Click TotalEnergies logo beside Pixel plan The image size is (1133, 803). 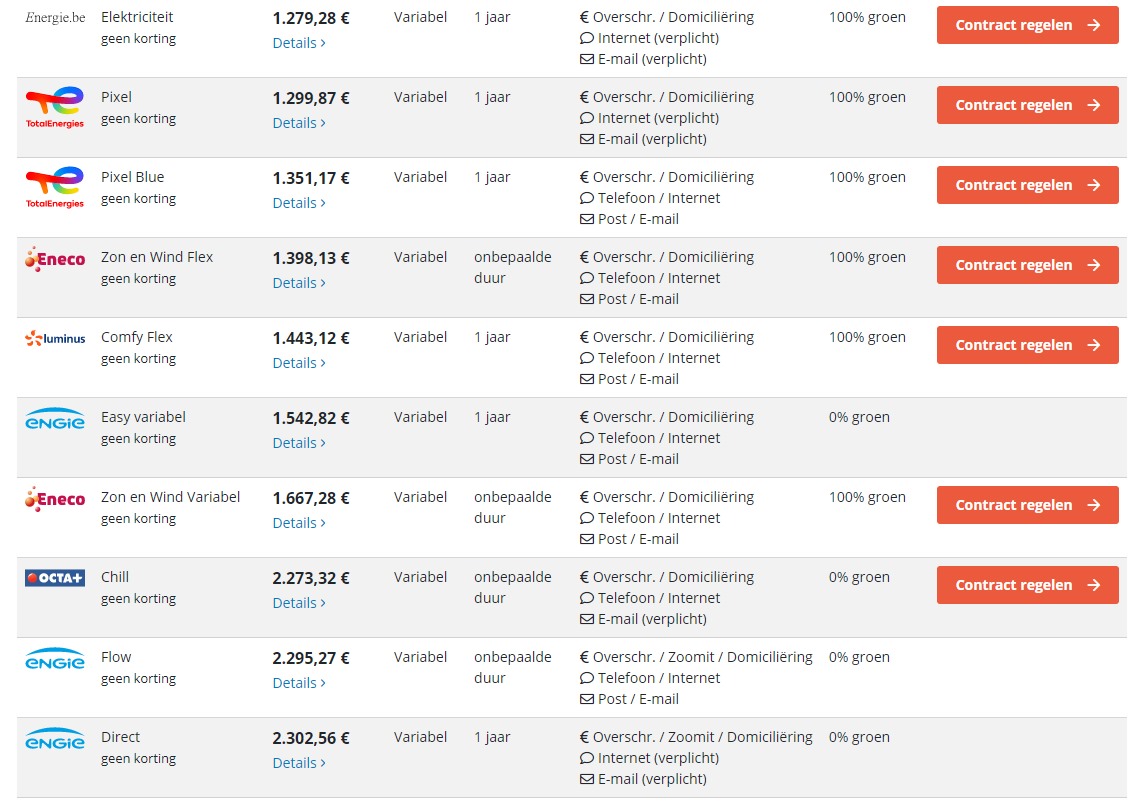click(x=55, y=107)
